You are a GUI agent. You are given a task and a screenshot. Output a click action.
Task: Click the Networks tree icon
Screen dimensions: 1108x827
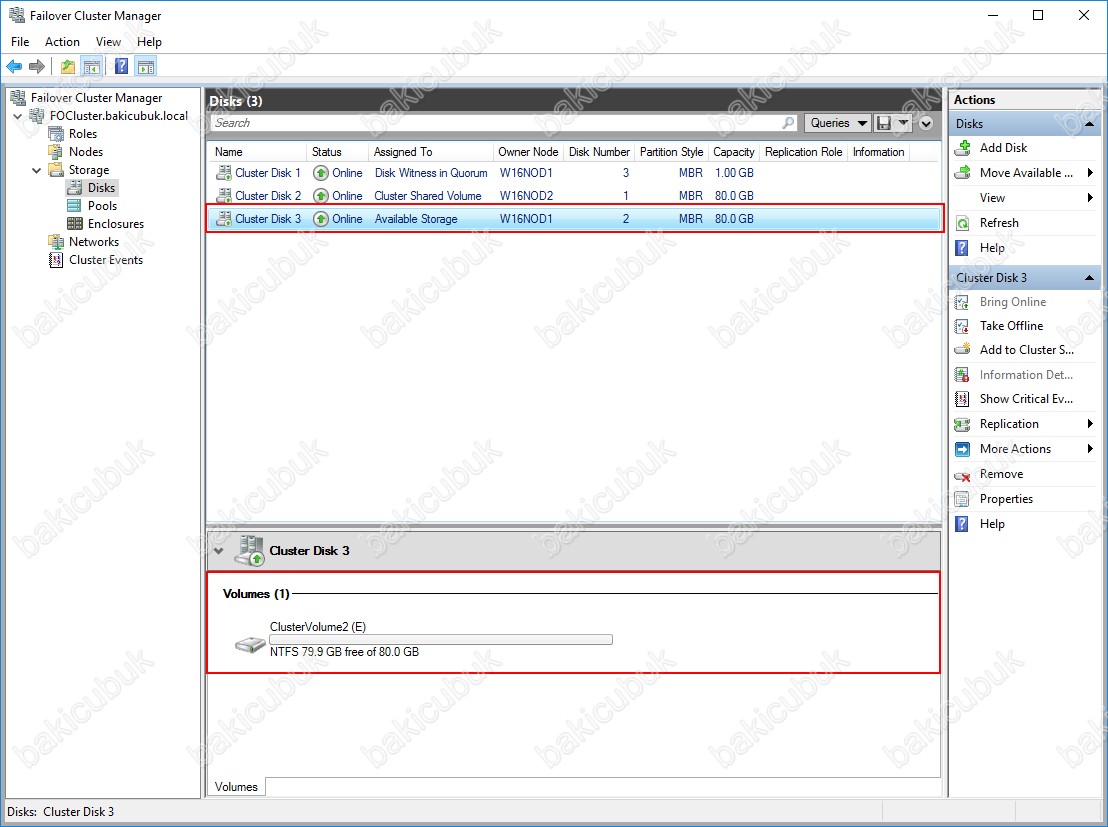click(56, 242)
